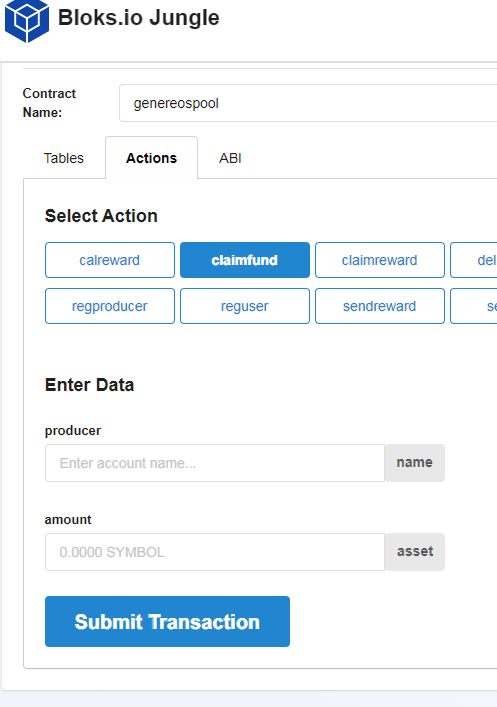Choose the calreward action
This screenshot has width=497, height=707.
pos(110,260)
